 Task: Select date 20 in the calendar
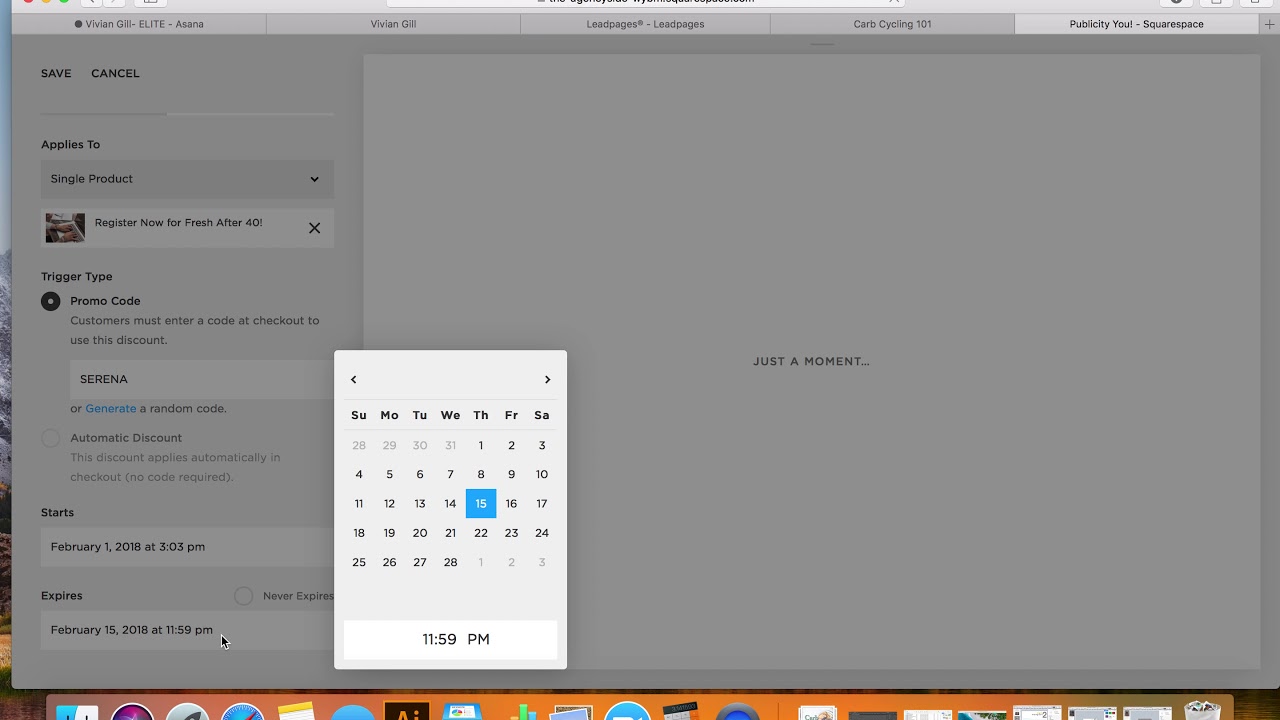[x=420, y=533]
